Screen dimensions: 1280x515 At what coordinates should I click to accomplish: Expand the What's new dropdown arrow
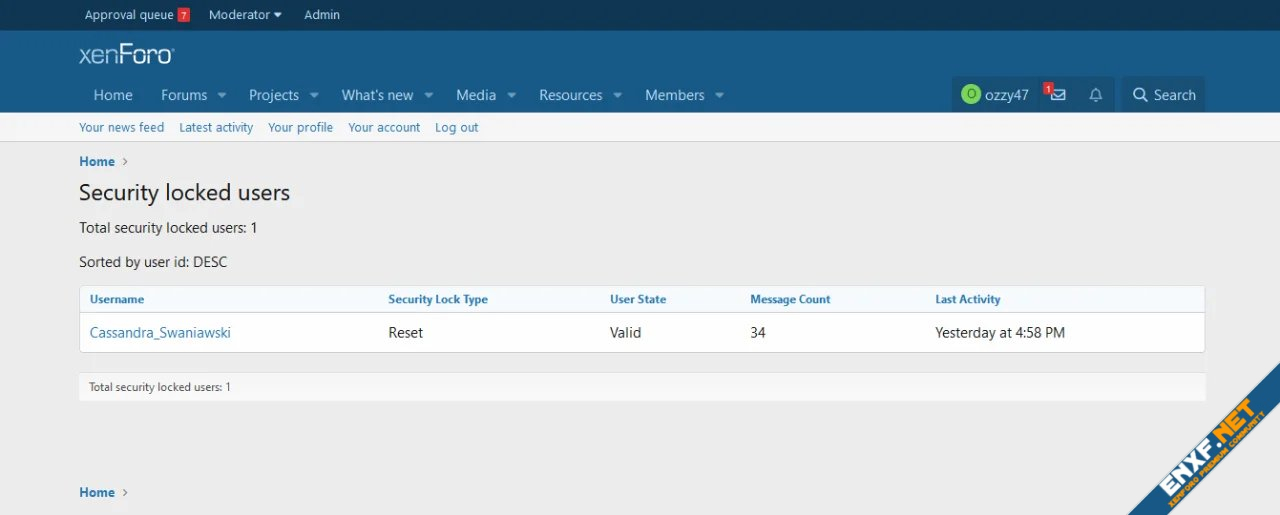coord(428,96)
